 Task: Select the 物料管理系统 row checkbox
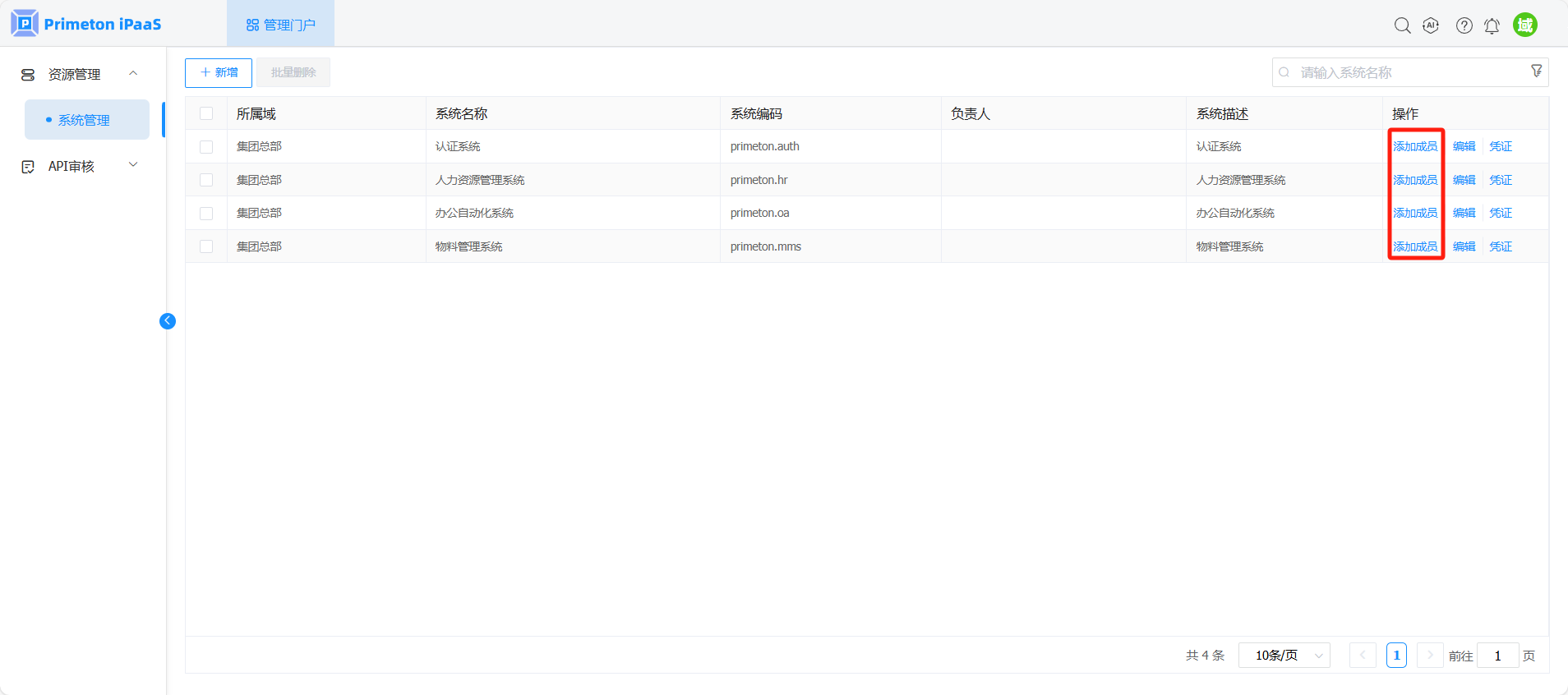[x=206, y=246]
